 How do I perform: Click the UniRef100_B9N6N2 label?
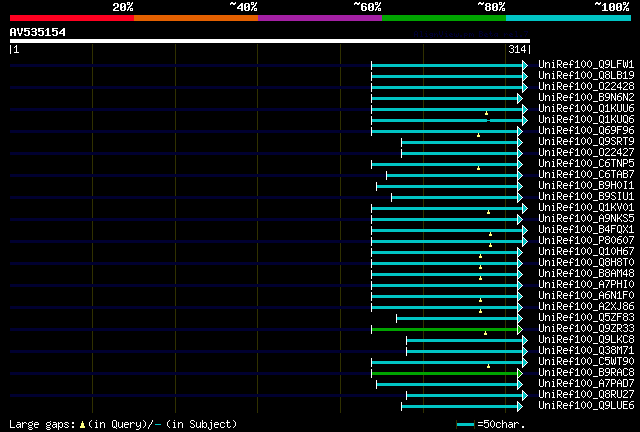click(x=586, y=97)
